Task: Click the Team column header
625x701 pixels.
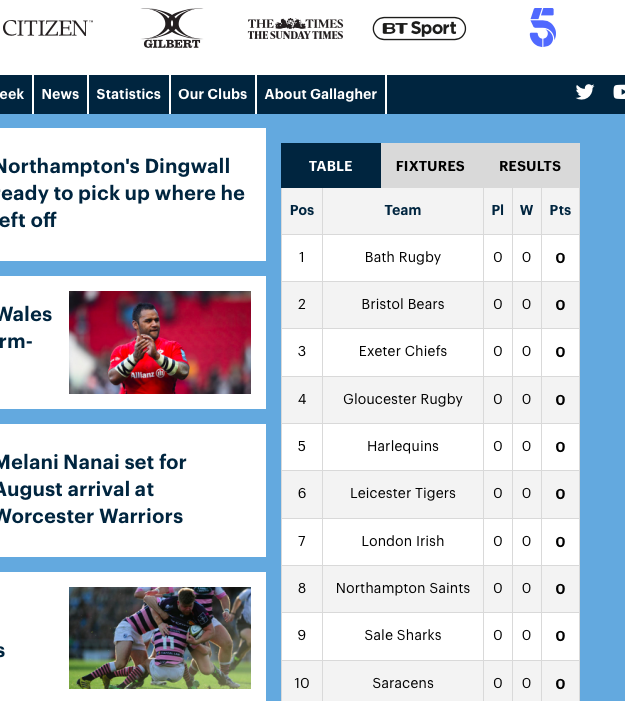Action: [x=403, y=210]
